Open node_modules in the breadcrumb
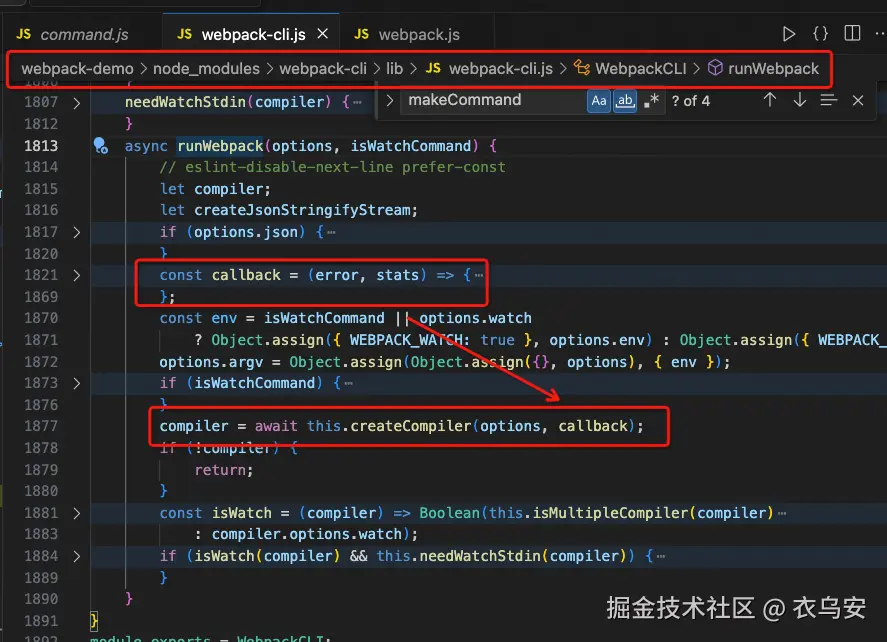Screen dimensions: 887x642 (206, 68)
